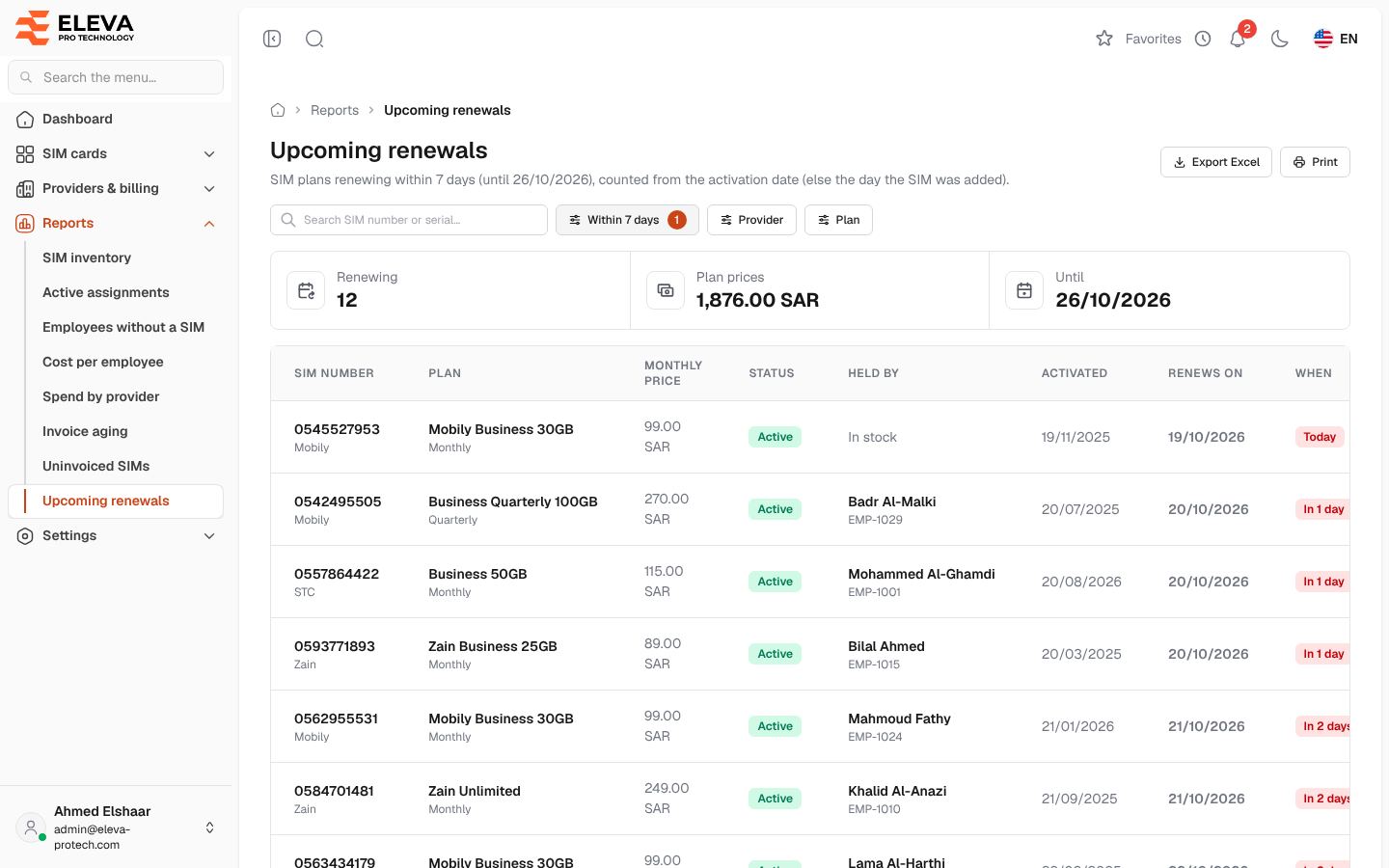
Task: Expand the Settings menu chevron
Action: point(209,535)
